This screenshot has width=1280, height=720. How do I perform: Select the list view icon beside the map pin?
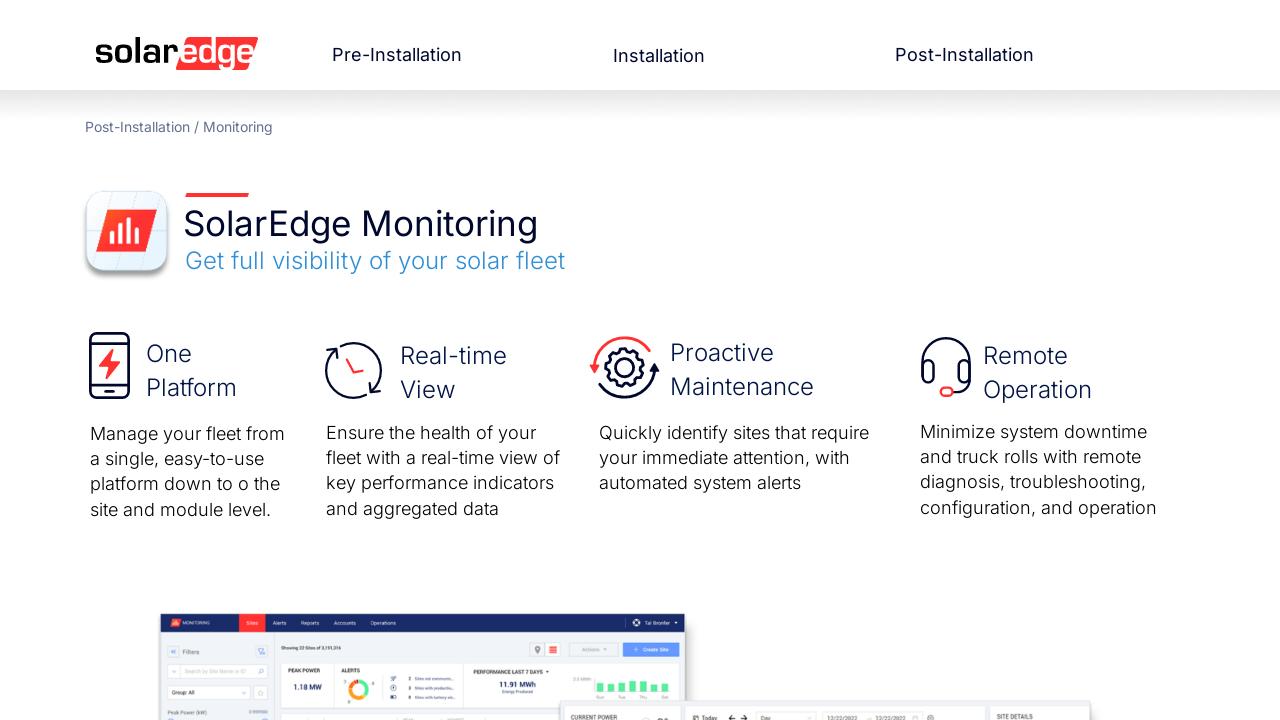click(x=551, y=650)
